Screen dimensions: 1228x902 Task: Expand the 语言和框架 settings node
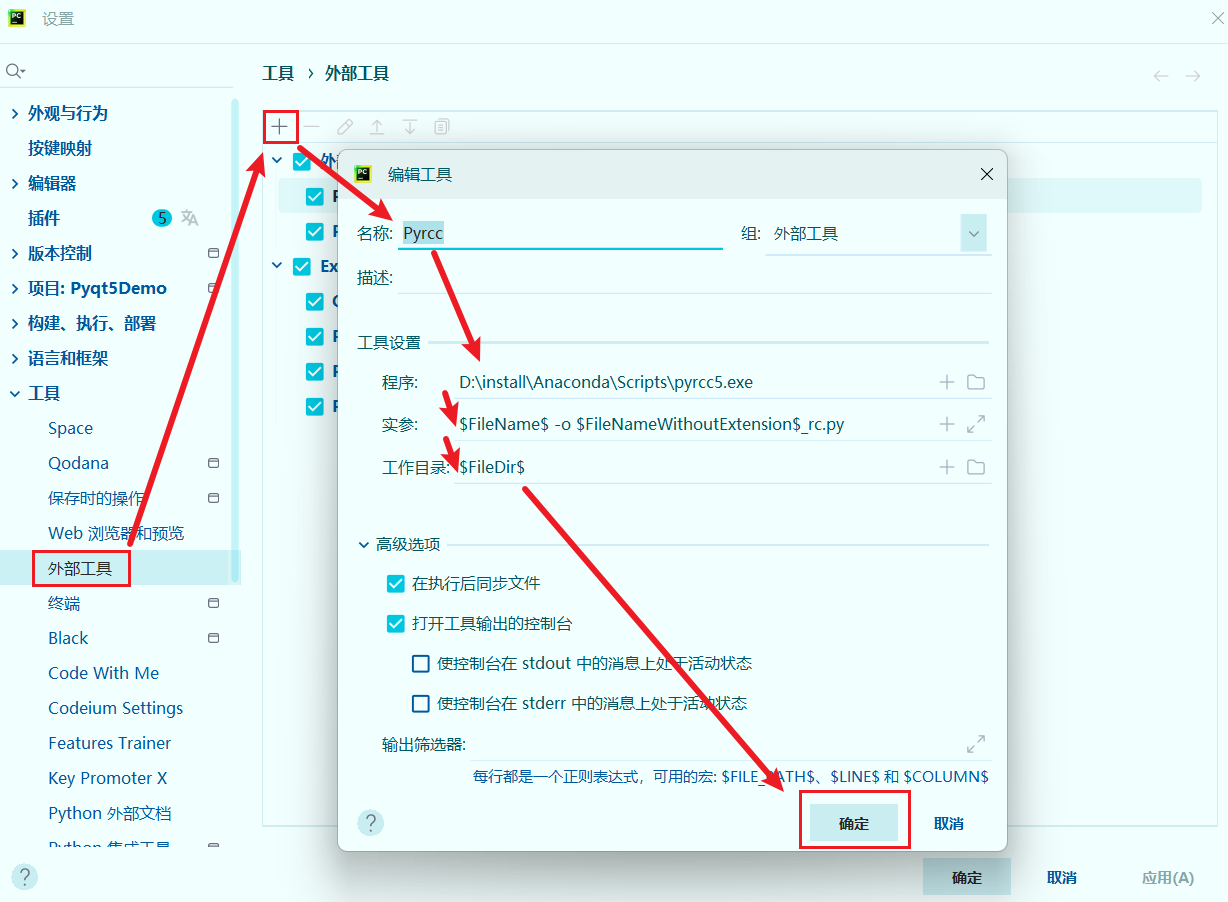tap(14, 358)
